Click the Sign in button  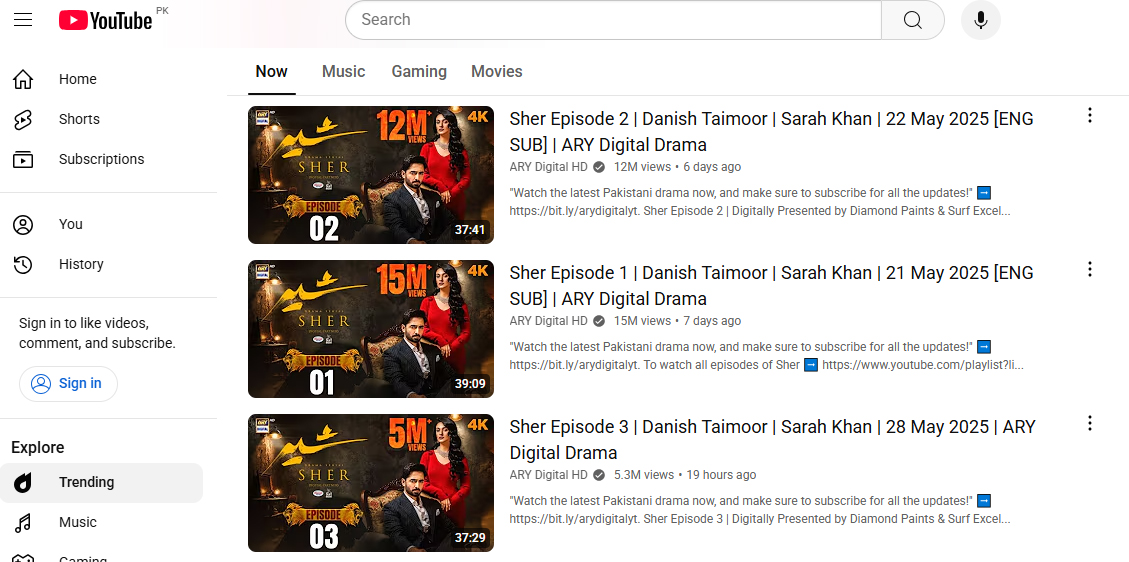click(68, 384)
